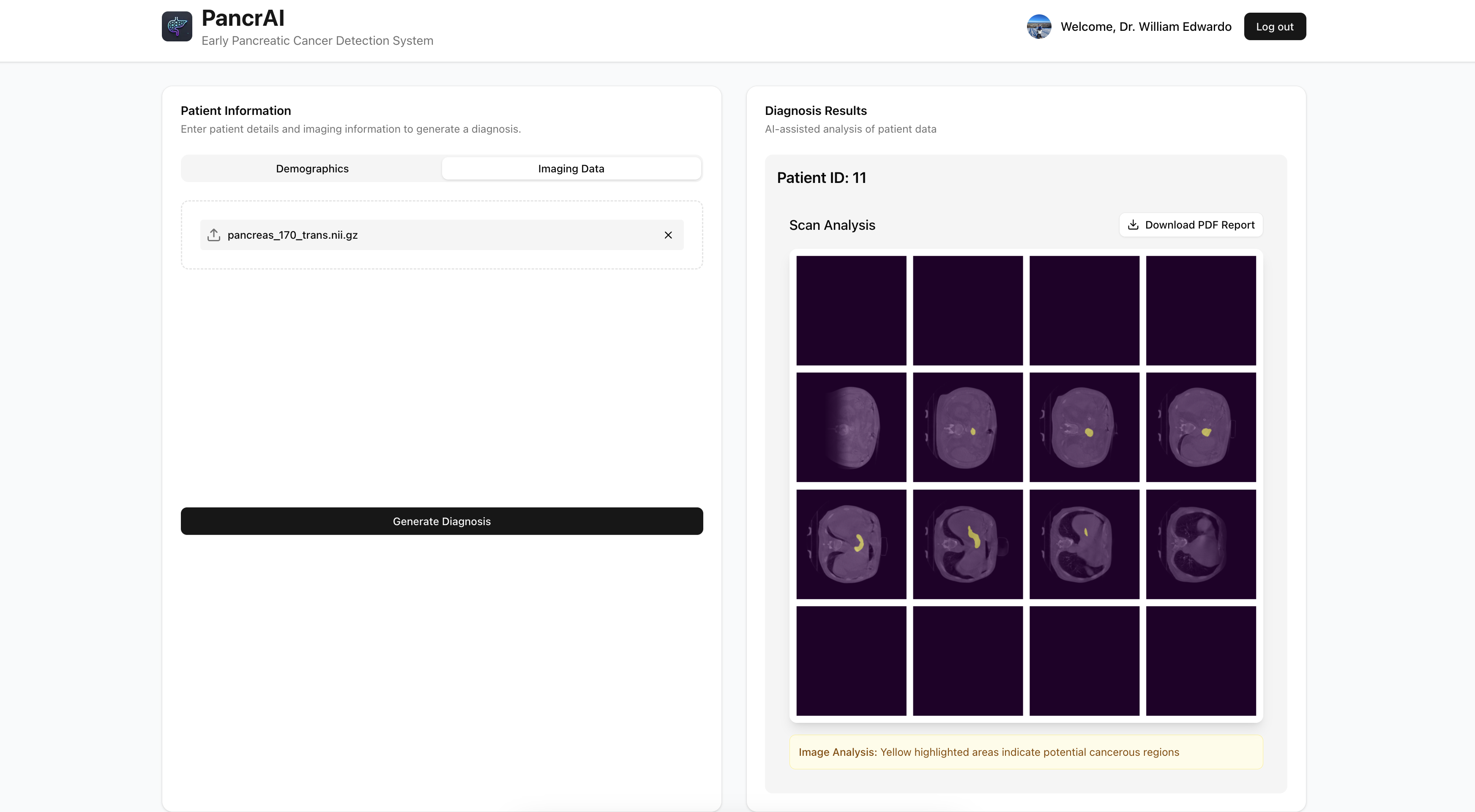Screen dimensions: 1475x812
Task: Click the PancrAI title text
Action: (243, 18)
